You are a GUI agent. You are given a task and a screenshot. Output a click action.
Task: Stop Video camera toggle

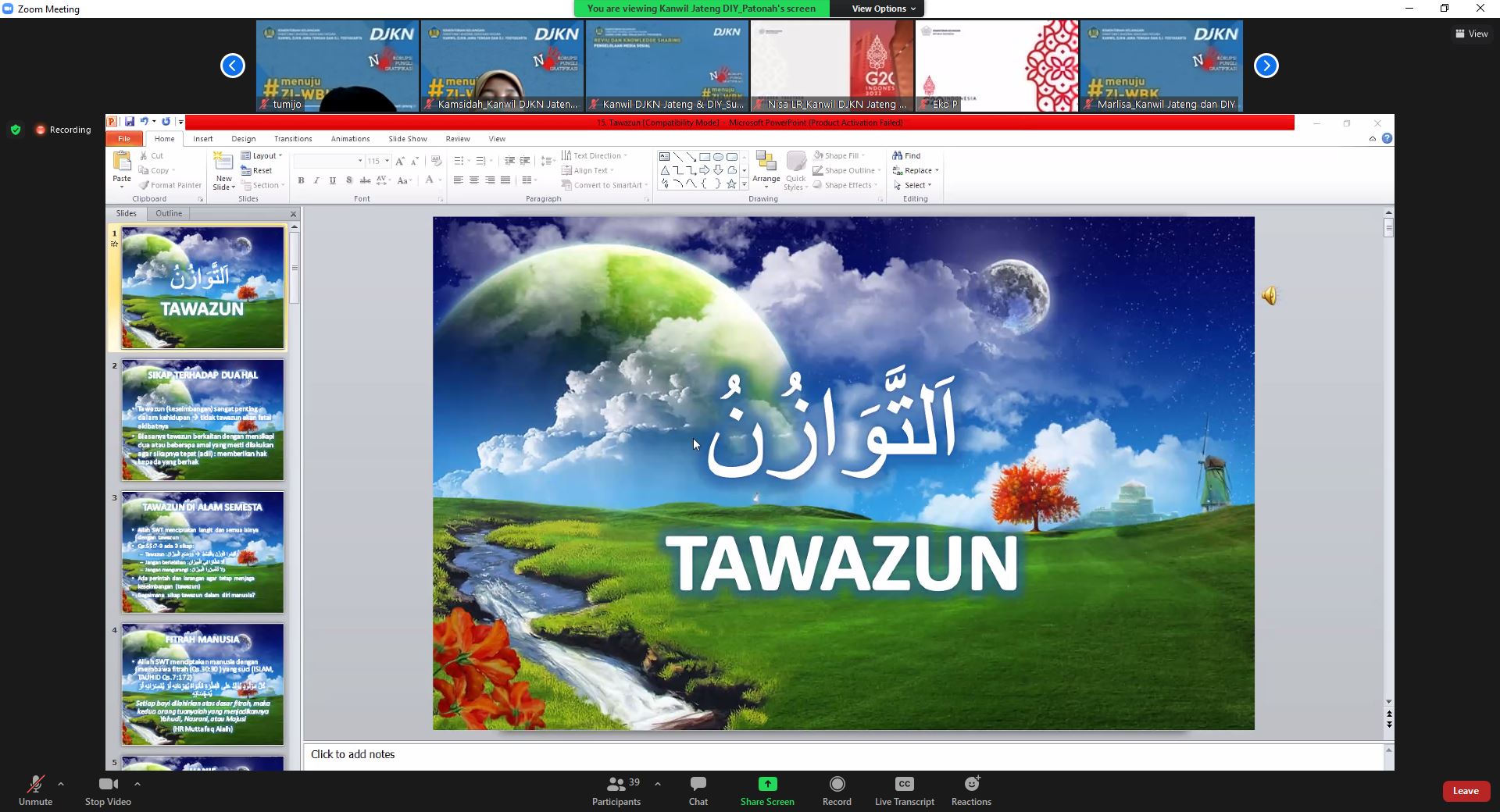coord(108,785)
